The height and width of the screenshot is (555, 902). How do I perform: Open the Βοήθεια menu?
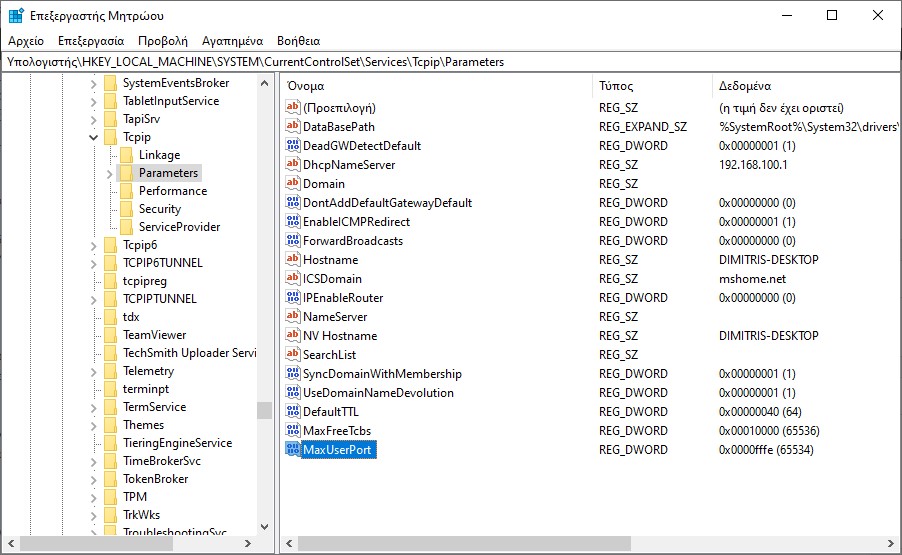coord(299,41)
